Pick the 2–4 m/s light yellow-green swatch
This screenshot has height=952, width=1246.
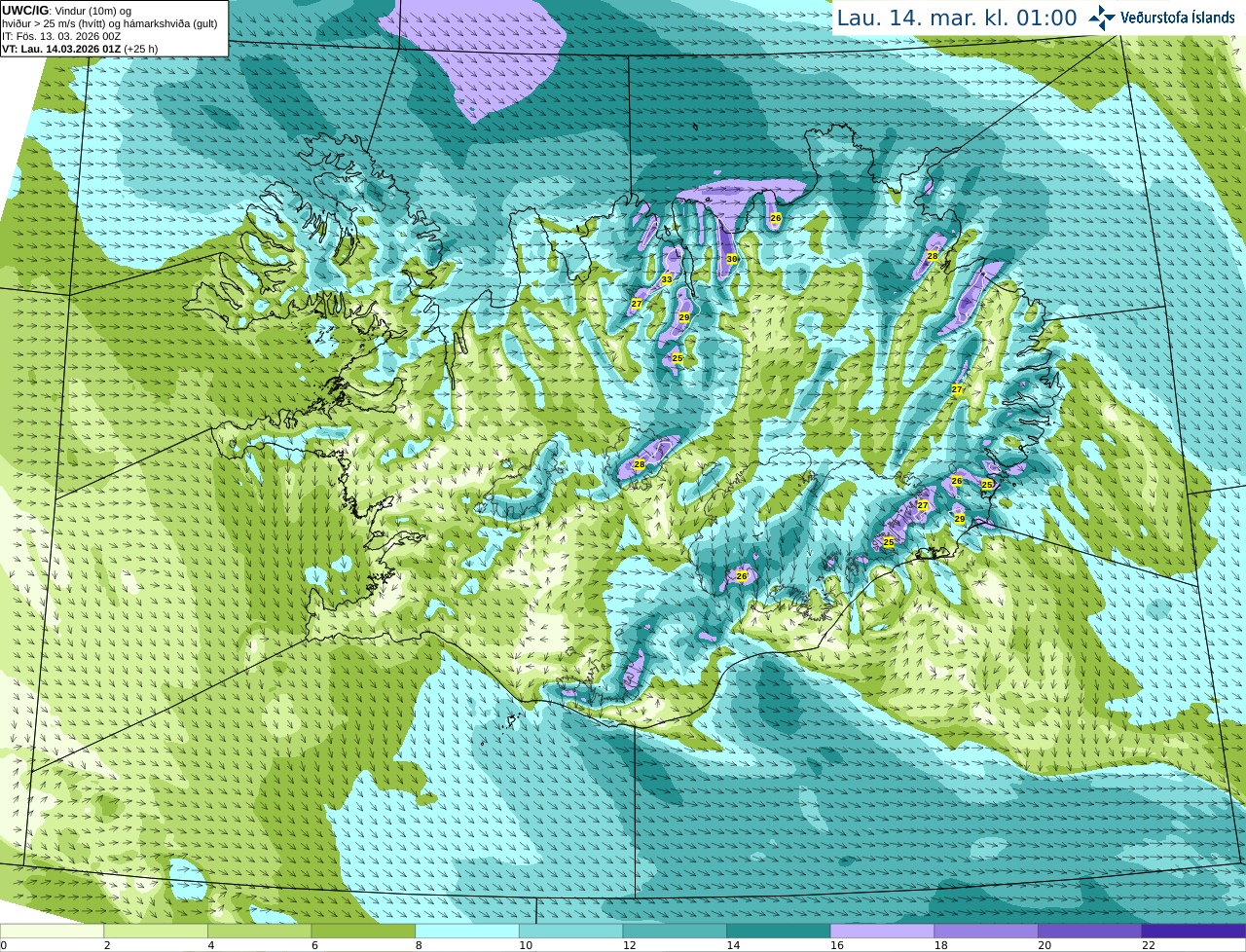pos(156,931)
